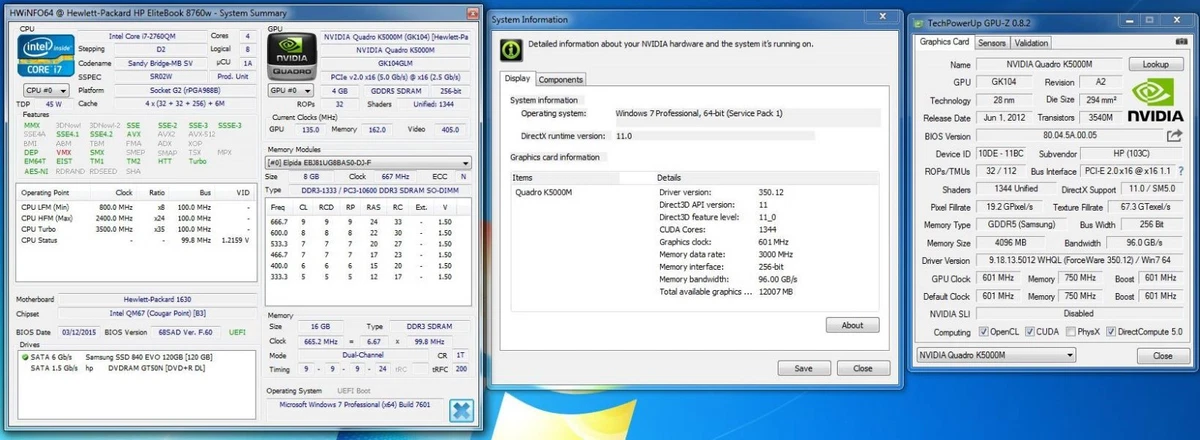1200x440 pixels.
Task: Click the 'Disabled' NVIDIA SLI value
Action: [x=1079, y=314]
